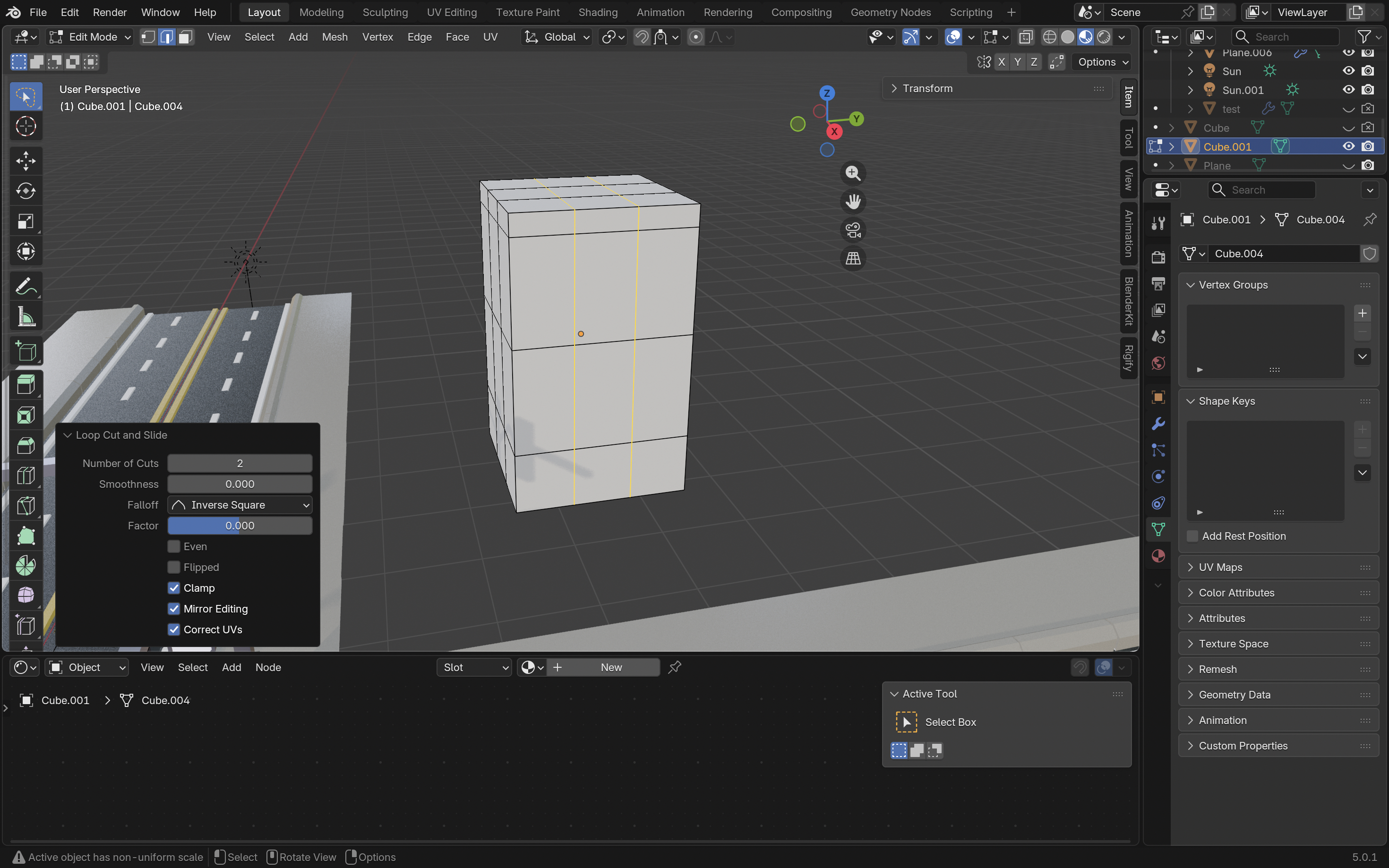Activate the Rotate tool
1389x868 pixels.
[26, 191]
